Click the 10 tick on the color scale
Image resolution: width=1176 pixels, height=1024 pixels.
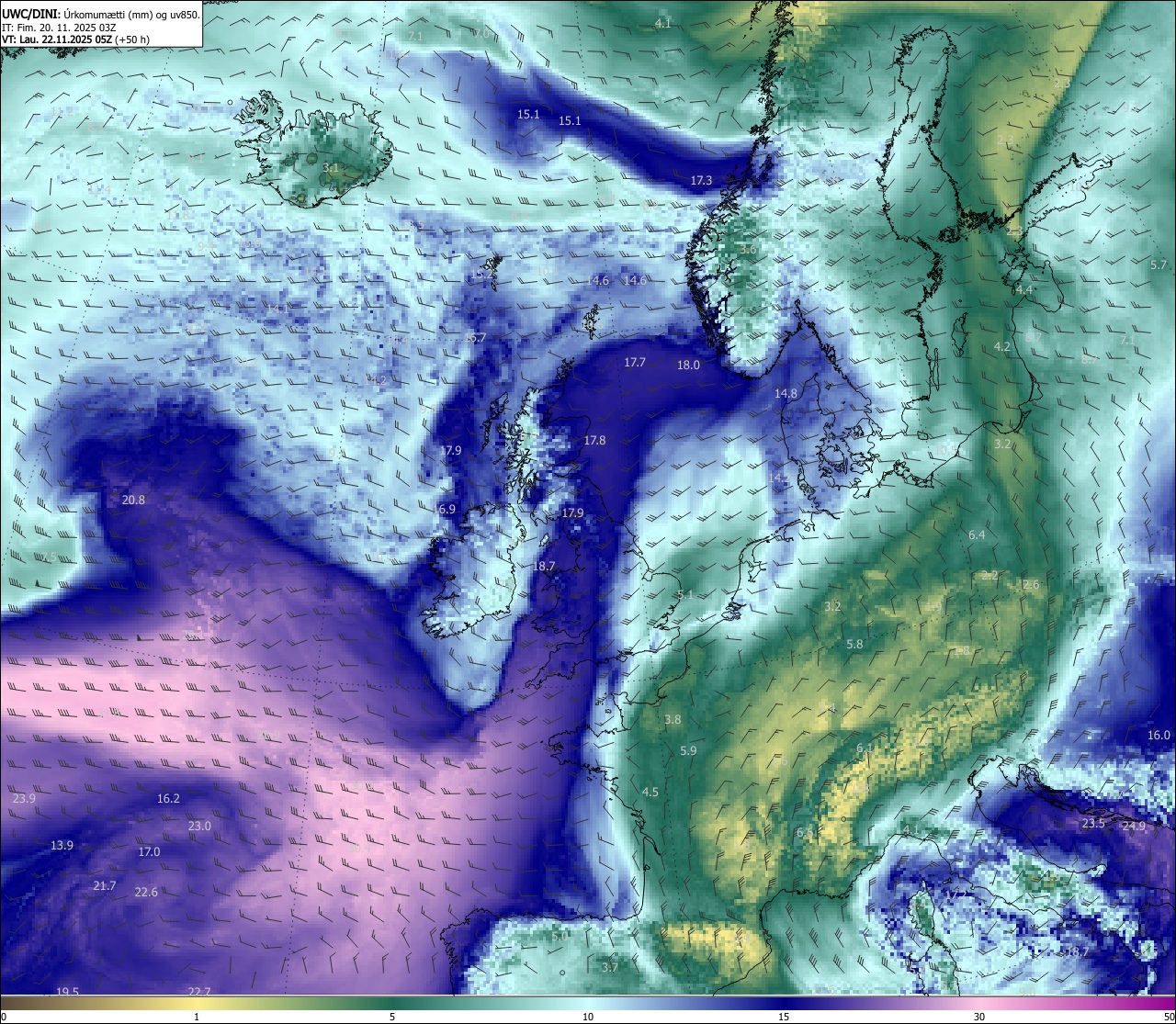[588, 1017]
